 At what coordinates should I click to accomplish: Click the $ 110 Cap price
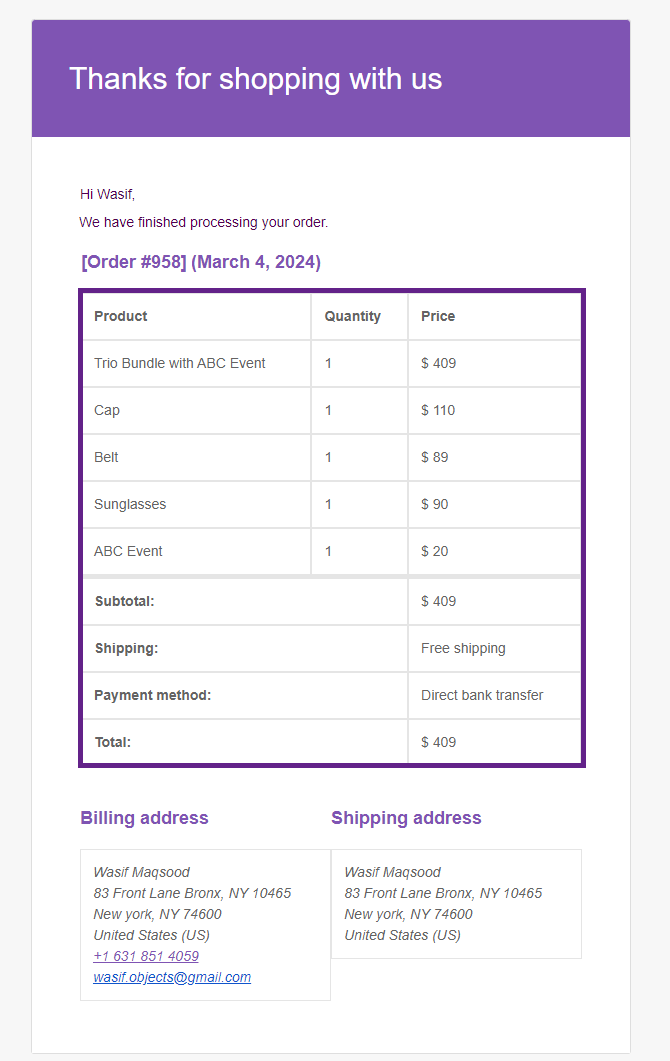438,410
